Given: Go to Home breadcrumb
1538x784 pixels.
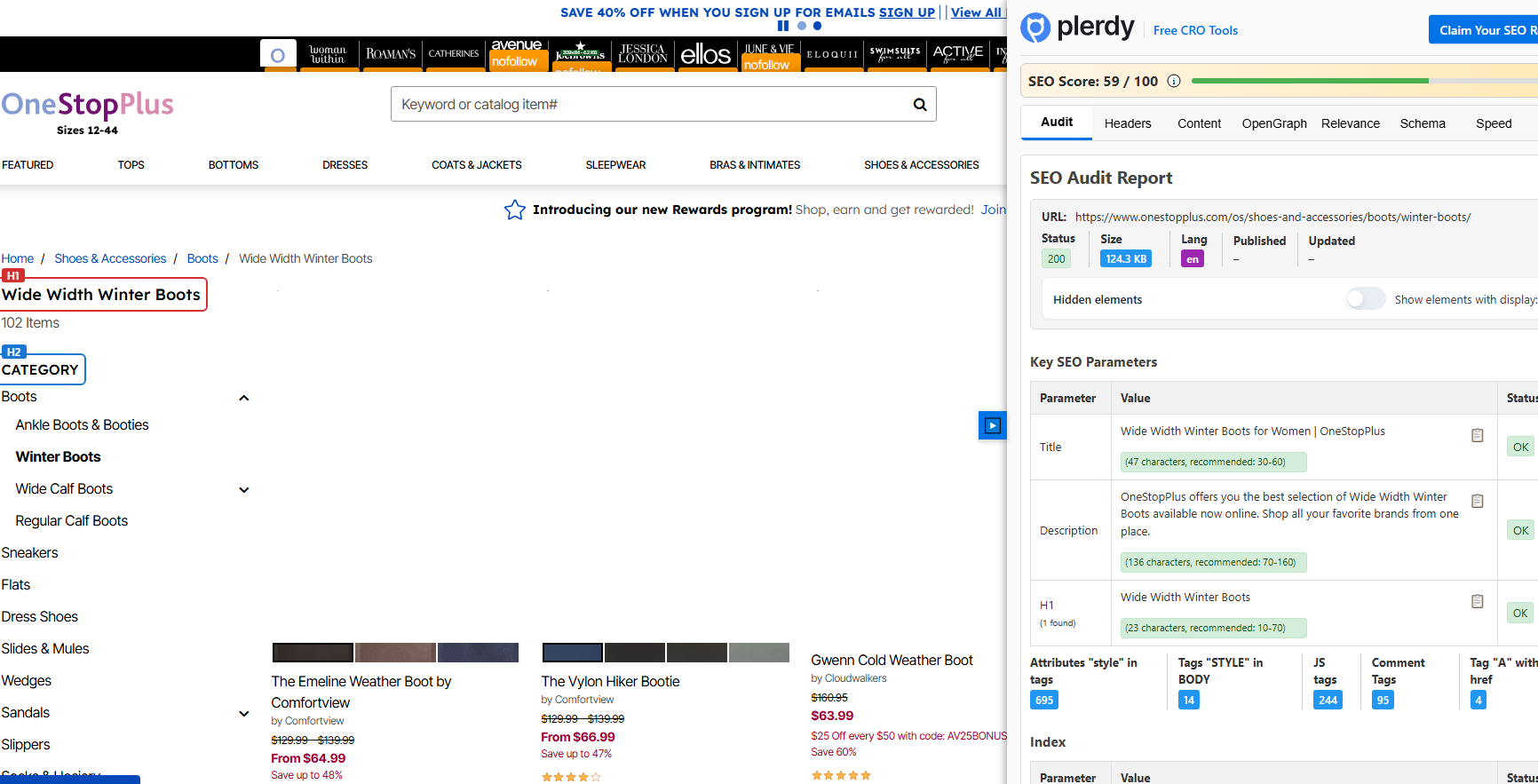Looking at the screenshot, I should (x=18, y=258).
